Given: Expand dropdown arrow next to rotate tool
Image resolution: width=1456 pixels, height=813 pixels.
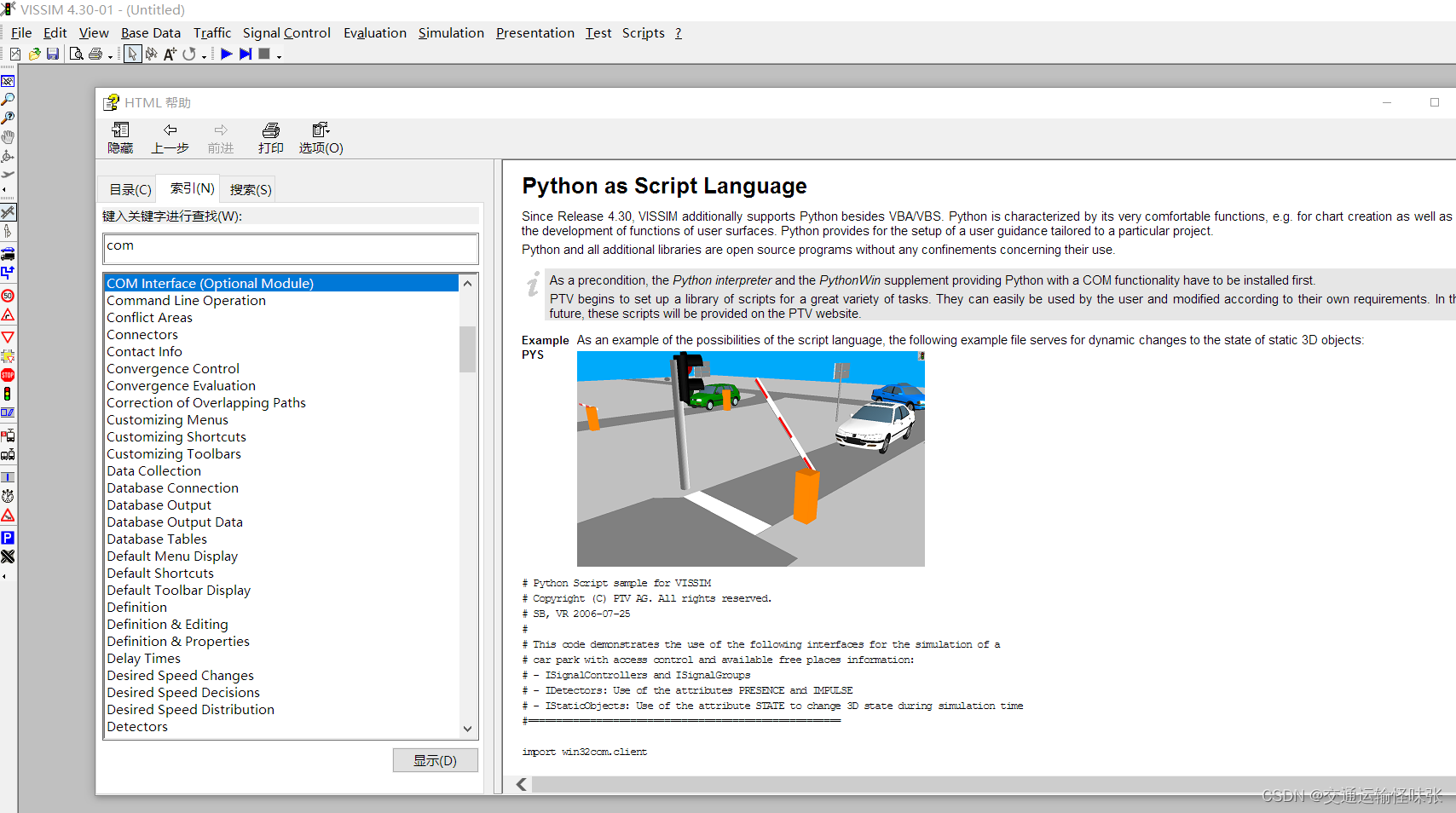Looking at the screenshot, I should click(204, 56).
